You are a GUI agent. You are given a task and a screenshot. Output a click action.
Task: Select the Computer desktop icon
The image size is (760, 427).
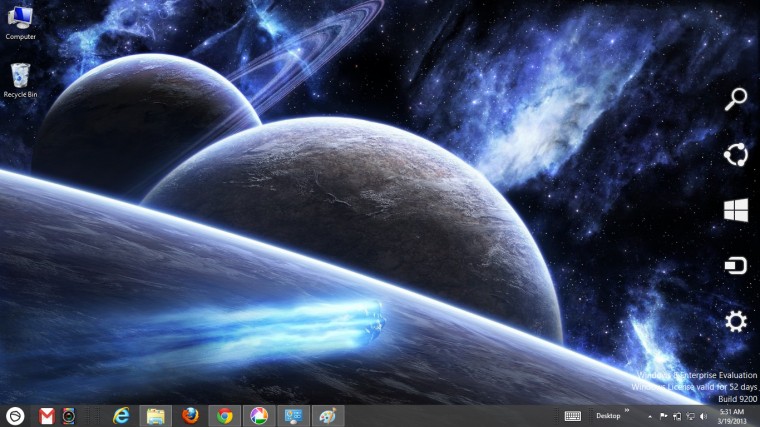pos(20,23)
